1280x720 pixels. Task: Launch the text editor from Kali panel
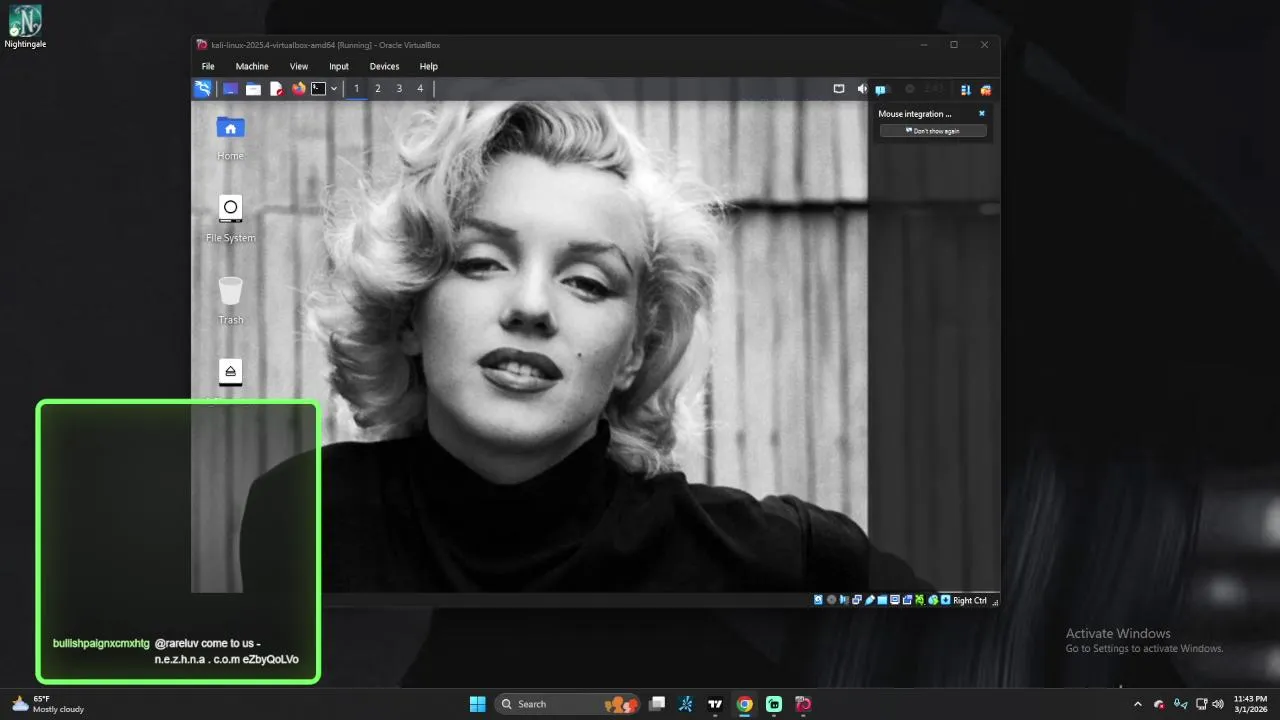[x=277, y=89]
